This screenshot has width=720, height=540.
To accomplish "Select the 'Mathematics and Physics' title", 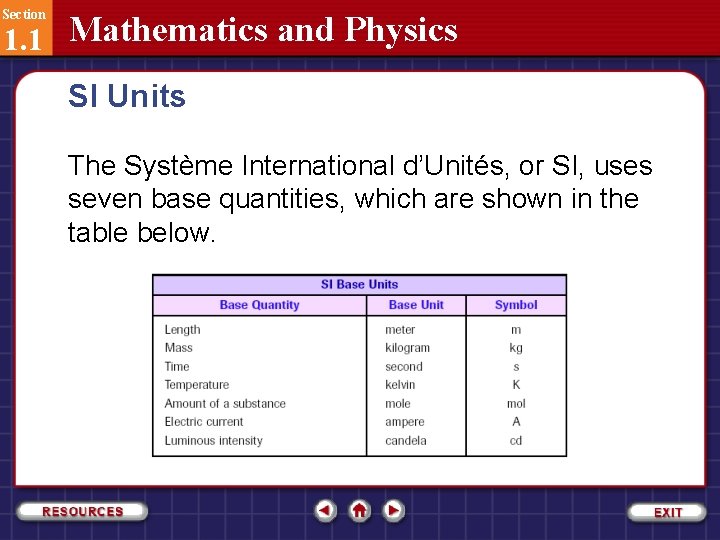I will (263, 30).
